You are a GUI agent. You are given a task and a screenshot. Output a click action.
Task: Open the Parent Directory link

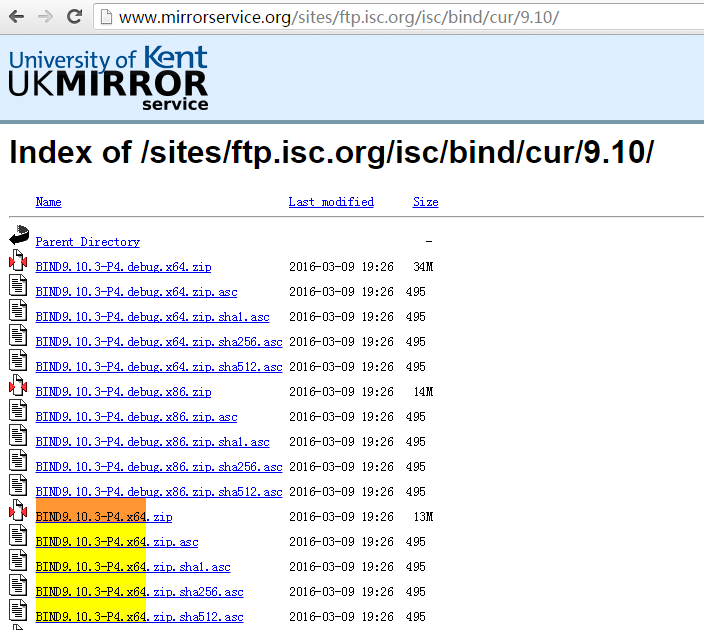tap(87, 242)
